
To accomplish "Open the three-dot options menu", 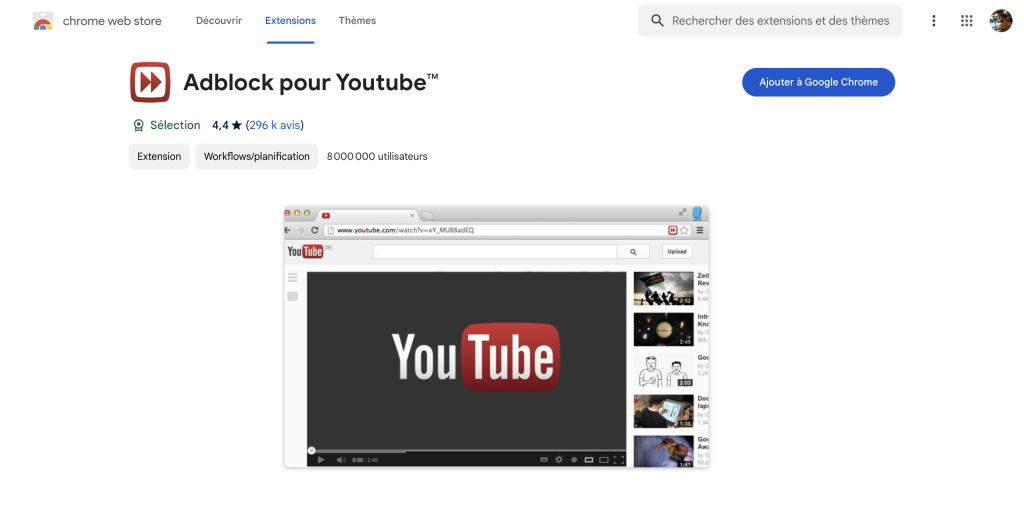I will pos(934,21).
